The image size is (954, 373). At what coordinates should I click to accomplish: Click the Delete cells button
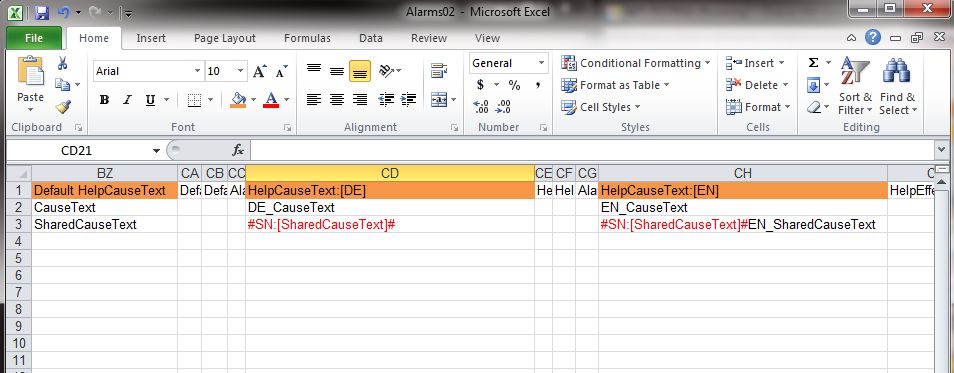[x=757, y=85]
